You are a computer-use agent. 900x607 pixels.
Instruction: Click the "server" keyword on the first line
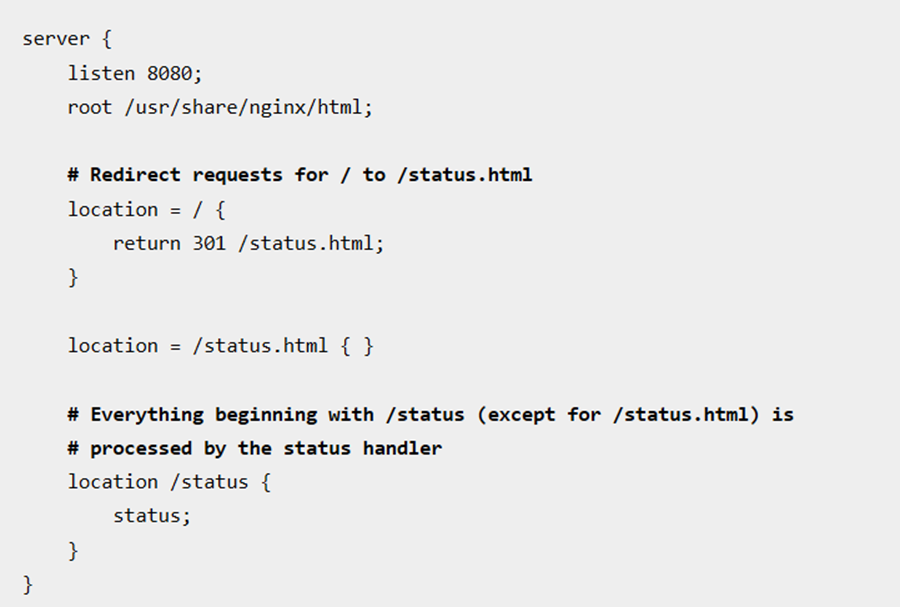point(56,39)
